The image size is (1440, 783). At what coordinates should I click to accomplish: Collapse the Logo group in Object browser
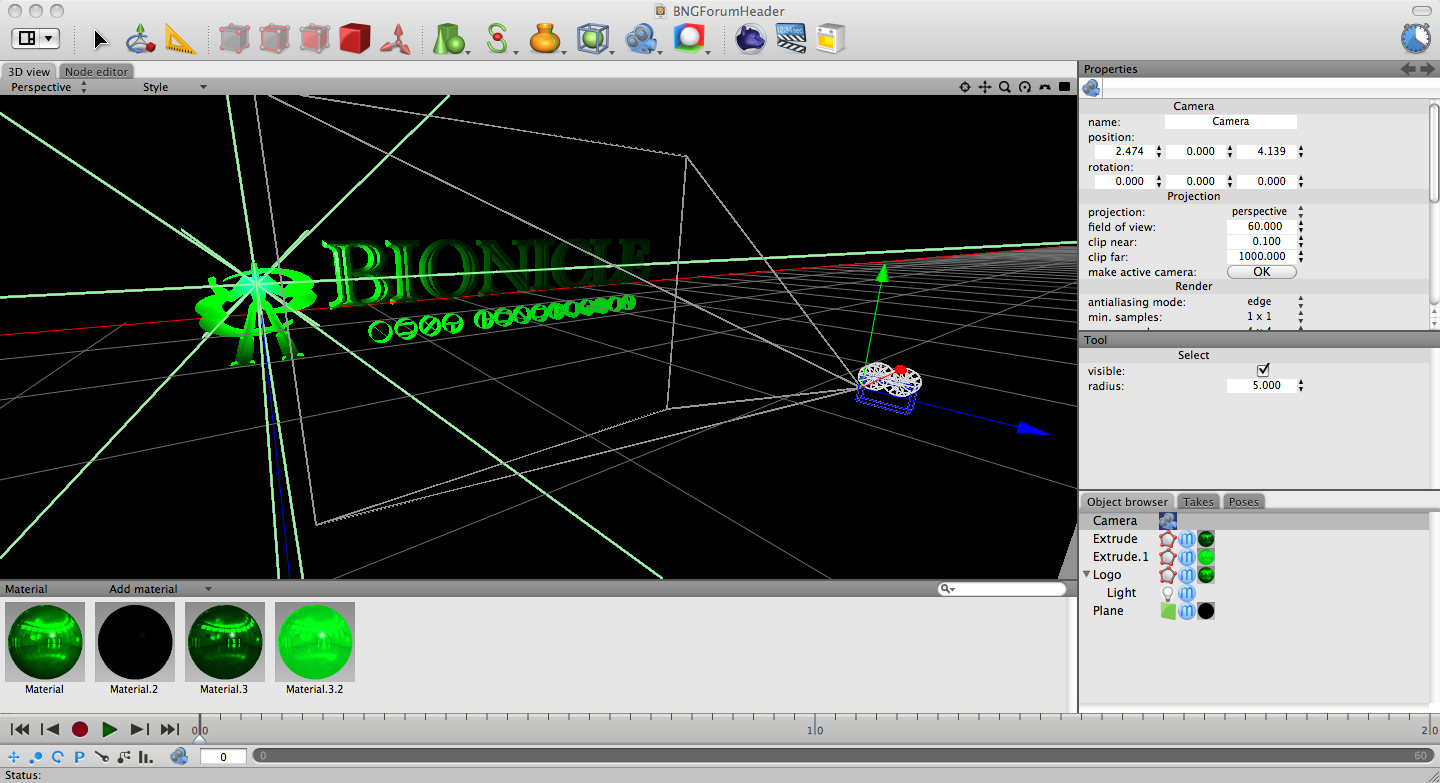tap(1086, 575)
